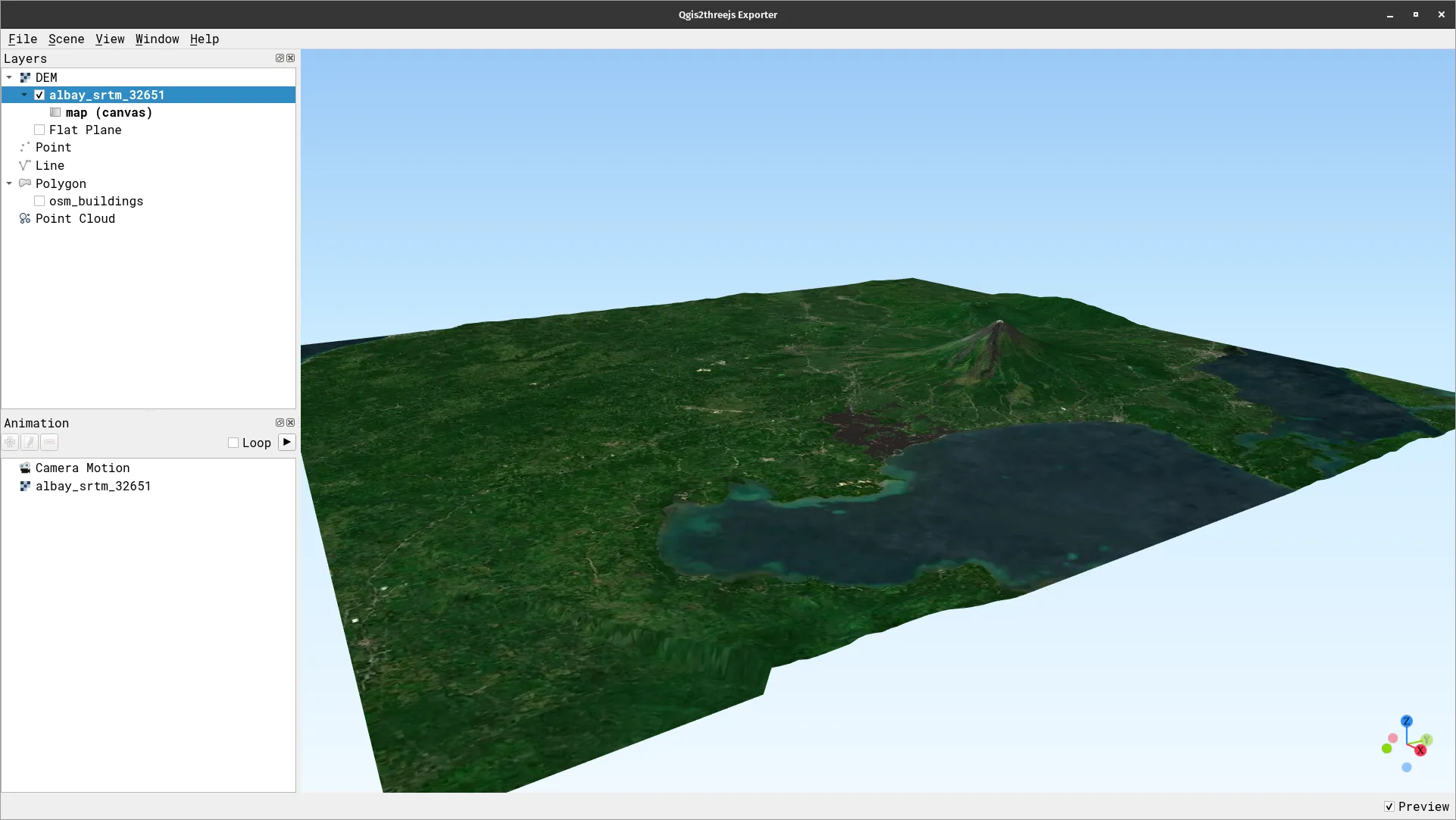Select the DEM raster icon in Layers
Image resolution: width=1456 pixels, height=820 pixels.
tap(25, 77)
